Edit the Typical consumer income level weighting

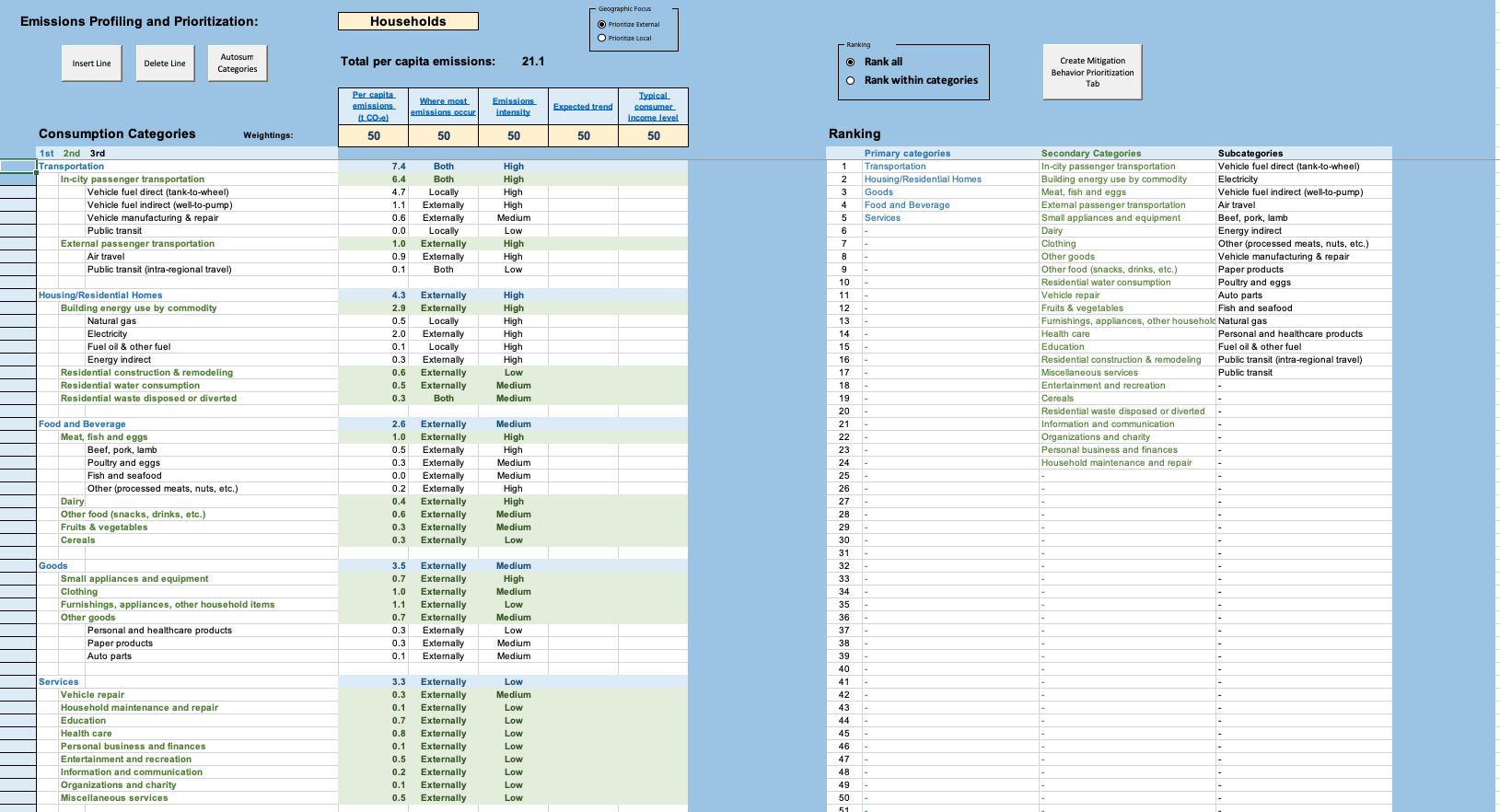coord(654,135)
